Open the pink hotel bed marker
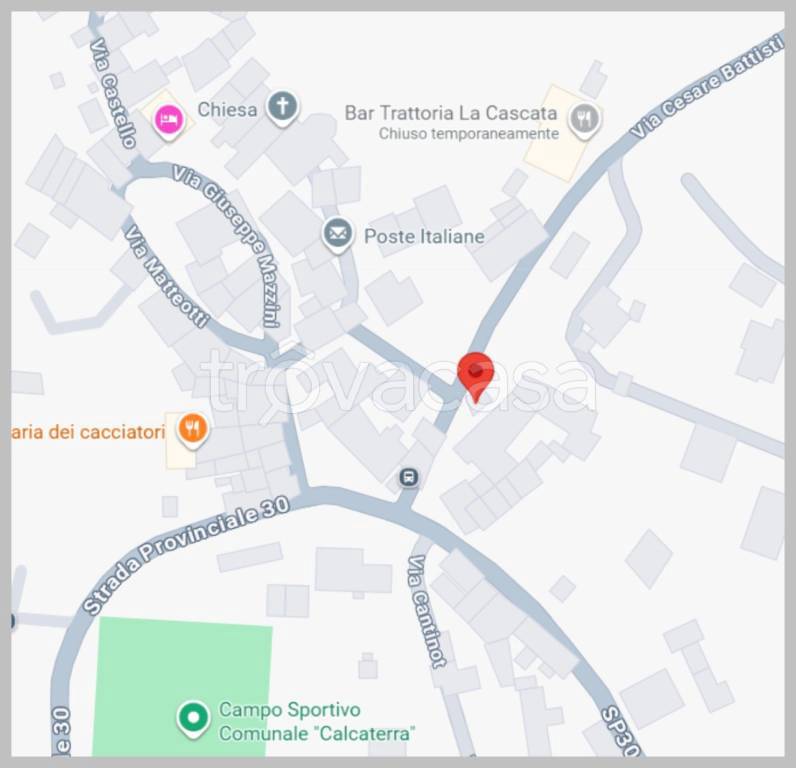The height and width of the screenshot is (768, 796). pyautogui.click(x=169, y=121)
